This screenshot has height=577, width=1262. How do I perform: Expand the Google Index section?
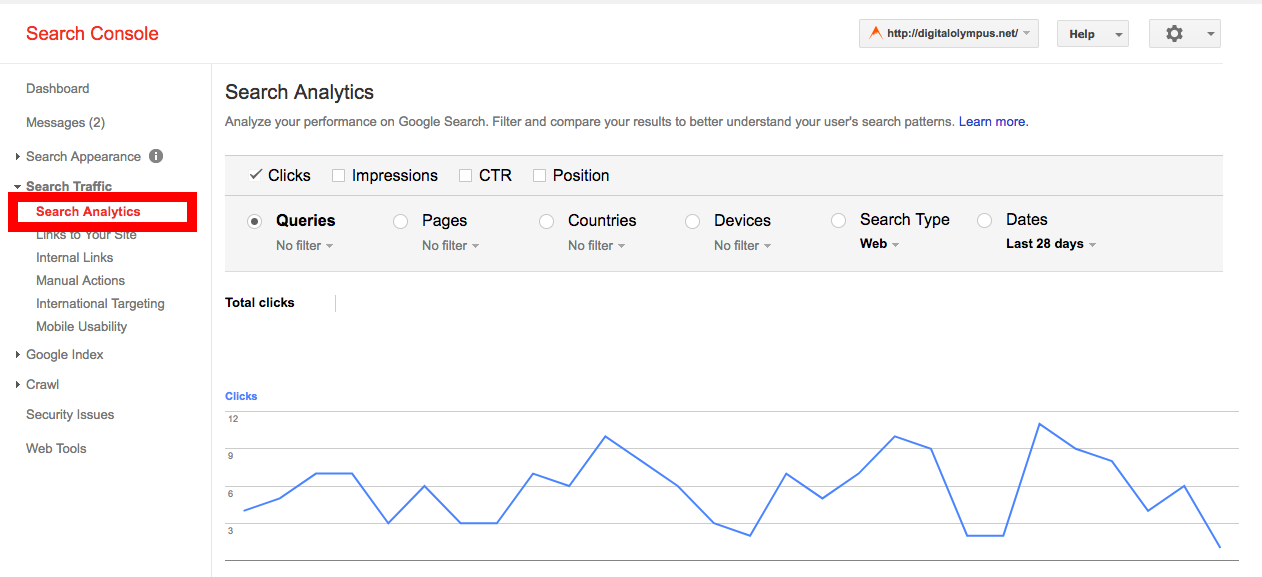65,355
